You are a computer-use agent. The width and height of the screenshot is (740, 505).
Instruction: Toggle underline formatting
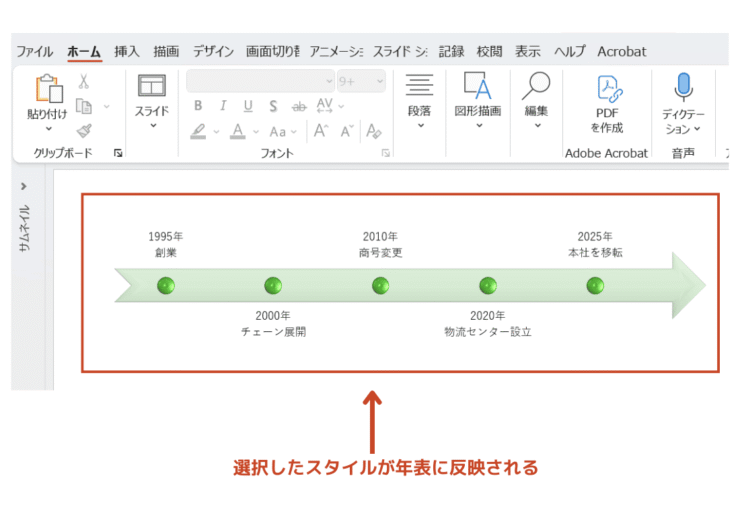coord(248,106)
